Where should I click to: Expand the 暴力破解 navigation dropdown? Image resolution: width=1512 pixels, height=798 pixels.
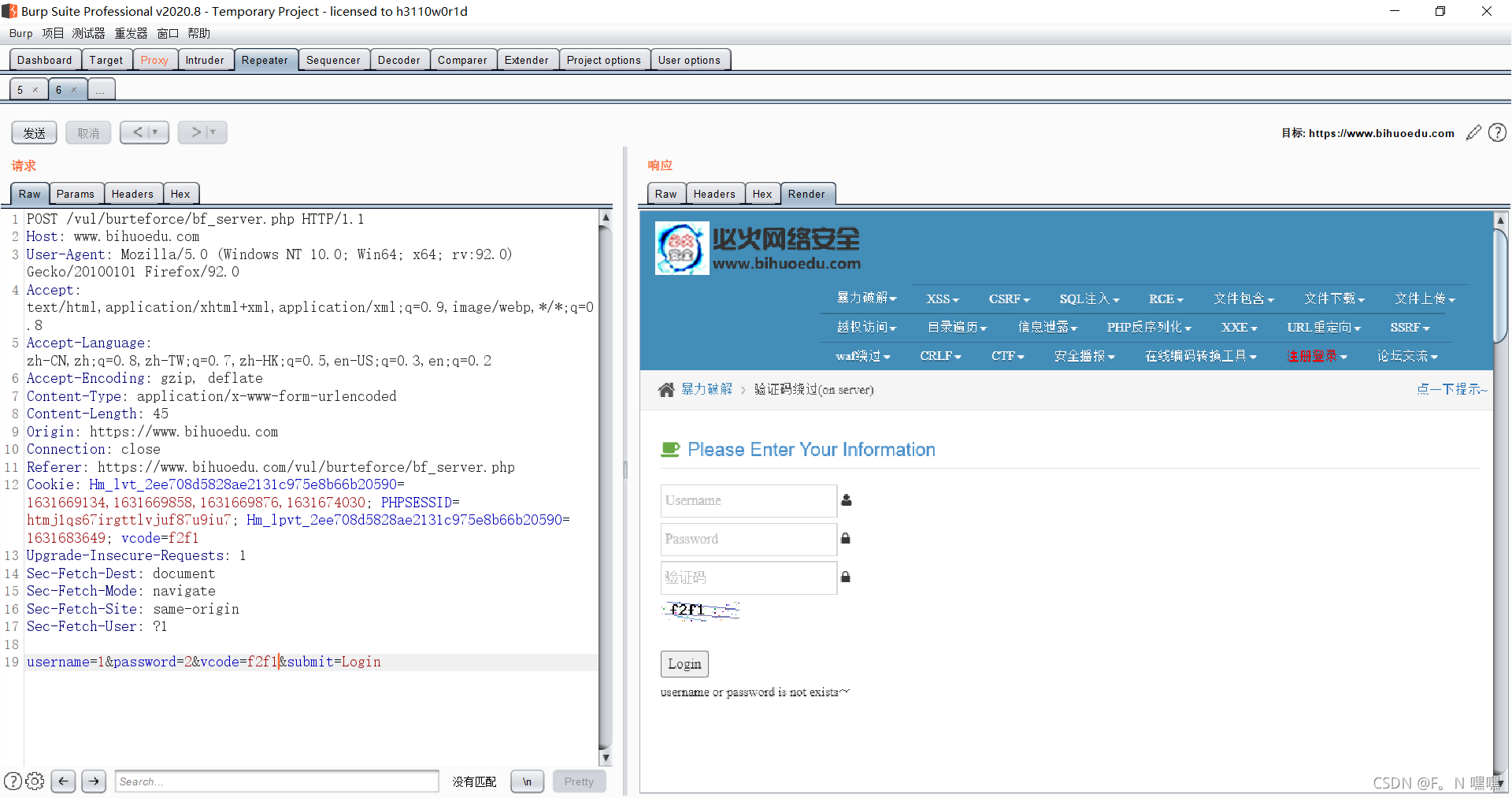[x=866, y=299]
